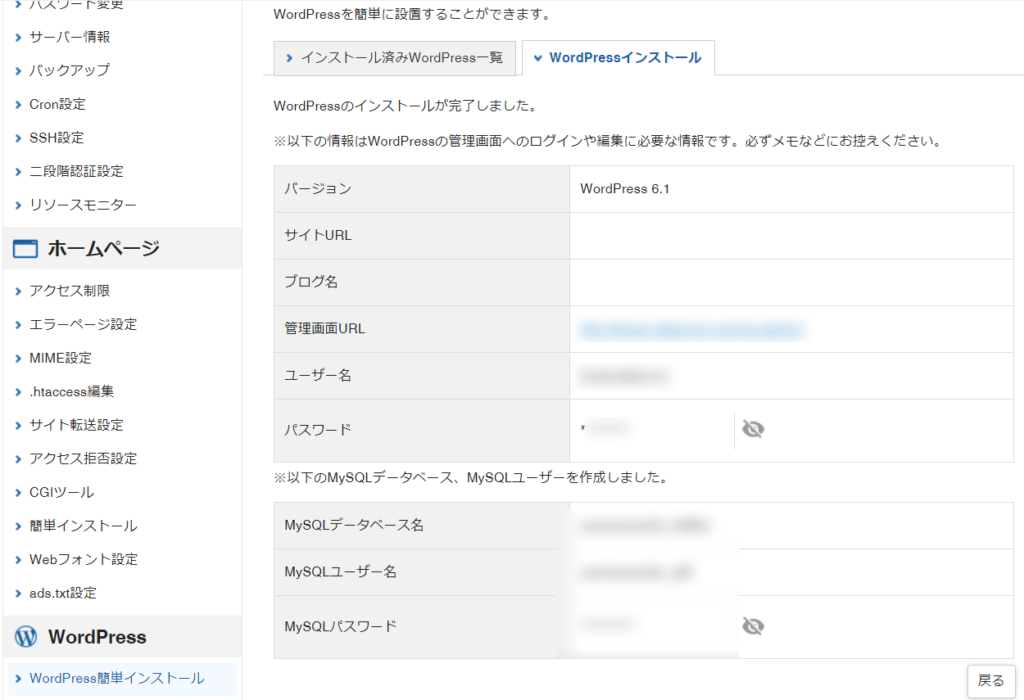Click the chevron before Cron設定
The height and width of the screenshot is (700, 1024).
coord(18,104)
